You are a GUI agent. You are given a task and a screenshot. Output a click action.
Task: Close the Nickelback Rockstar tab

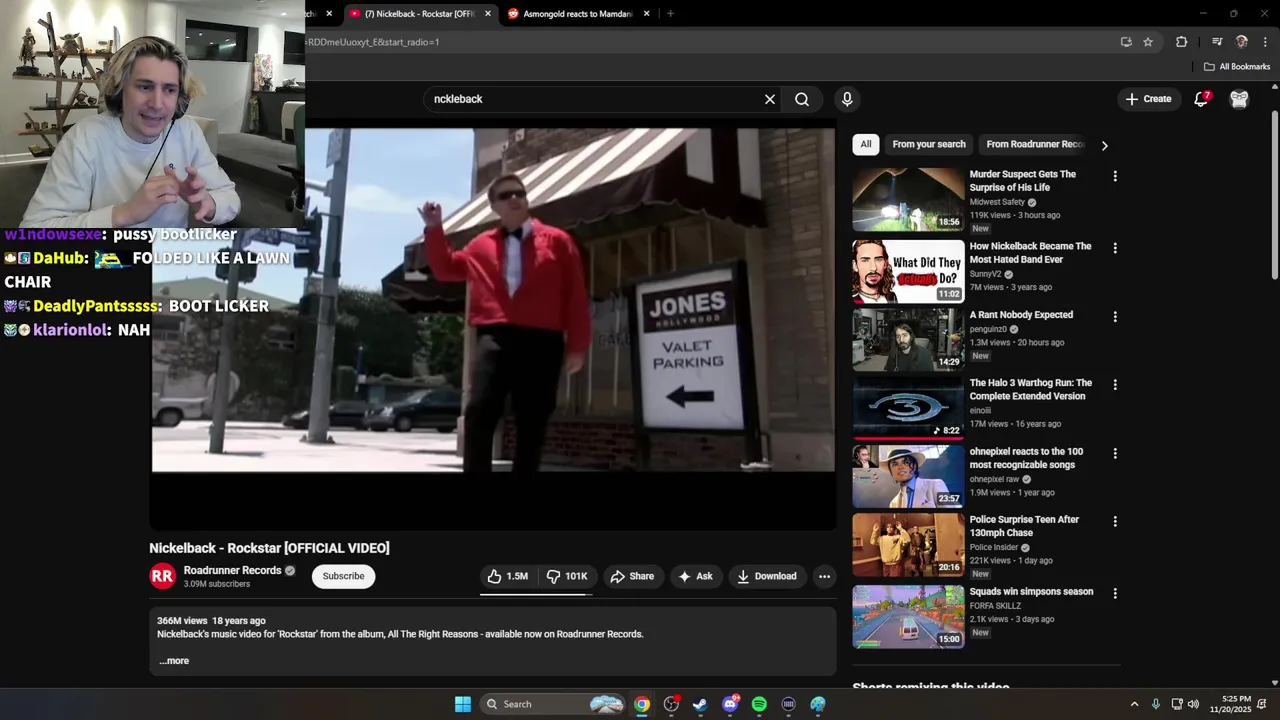click(488, 14)
